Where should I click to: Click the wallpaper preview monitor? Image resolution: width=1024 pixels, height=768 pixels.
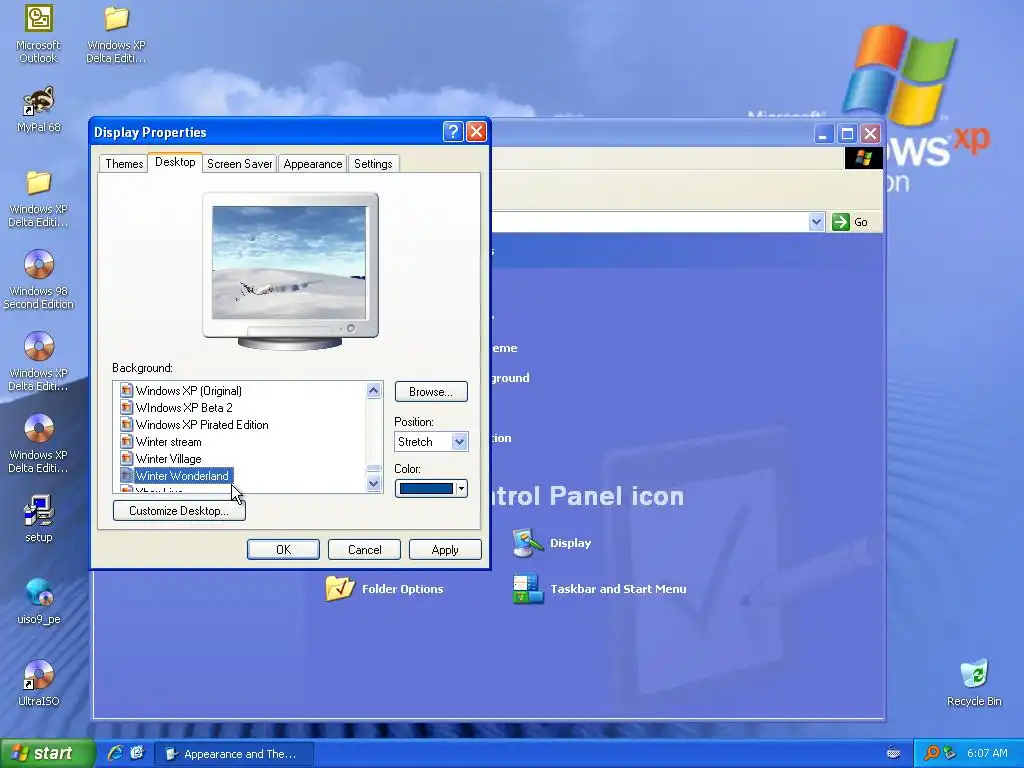point(290,270)
